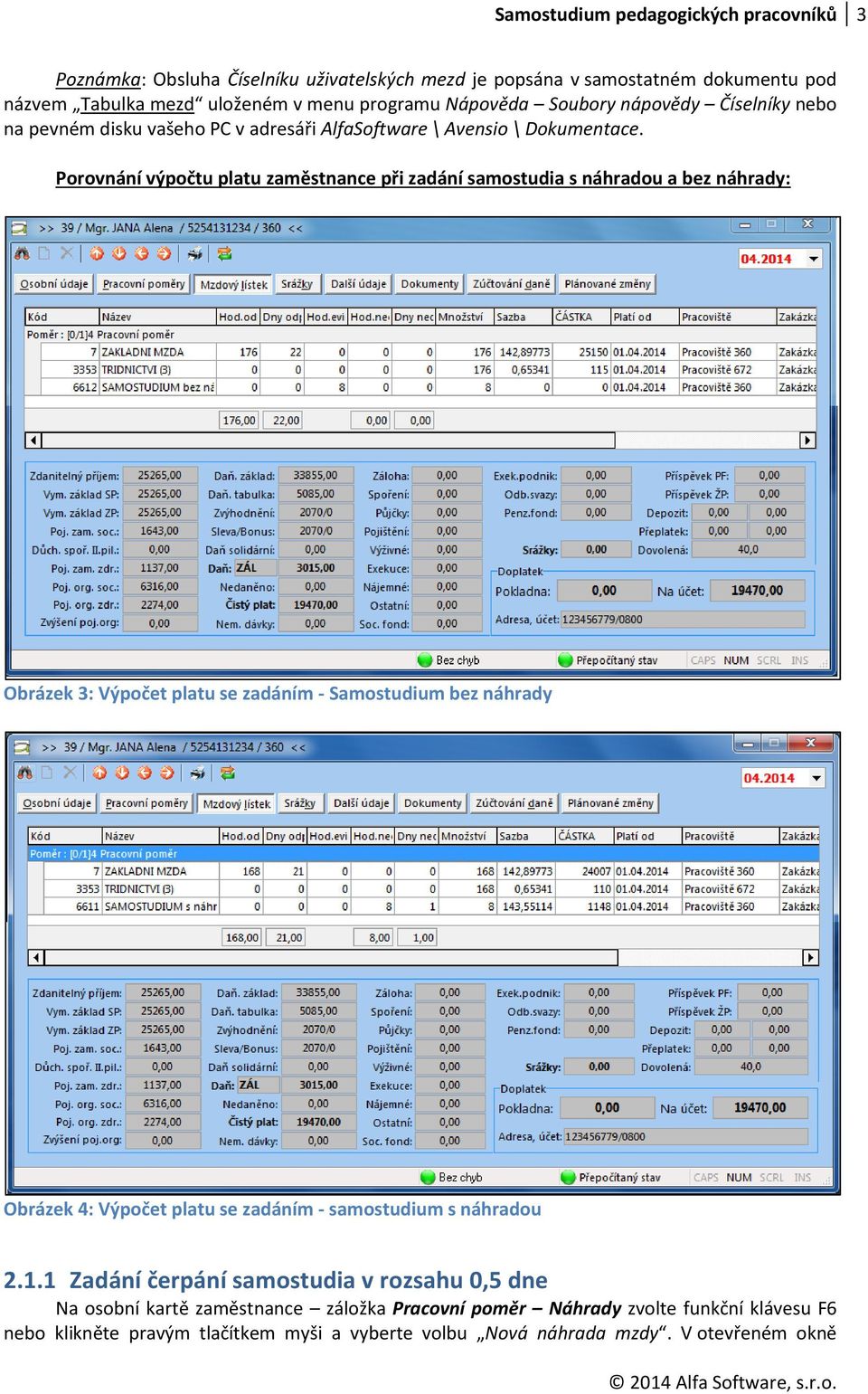Click the printer icon in the Obrázek 3 window
868x1394 pixels.
pyautogui.click(x=194, y=254)
